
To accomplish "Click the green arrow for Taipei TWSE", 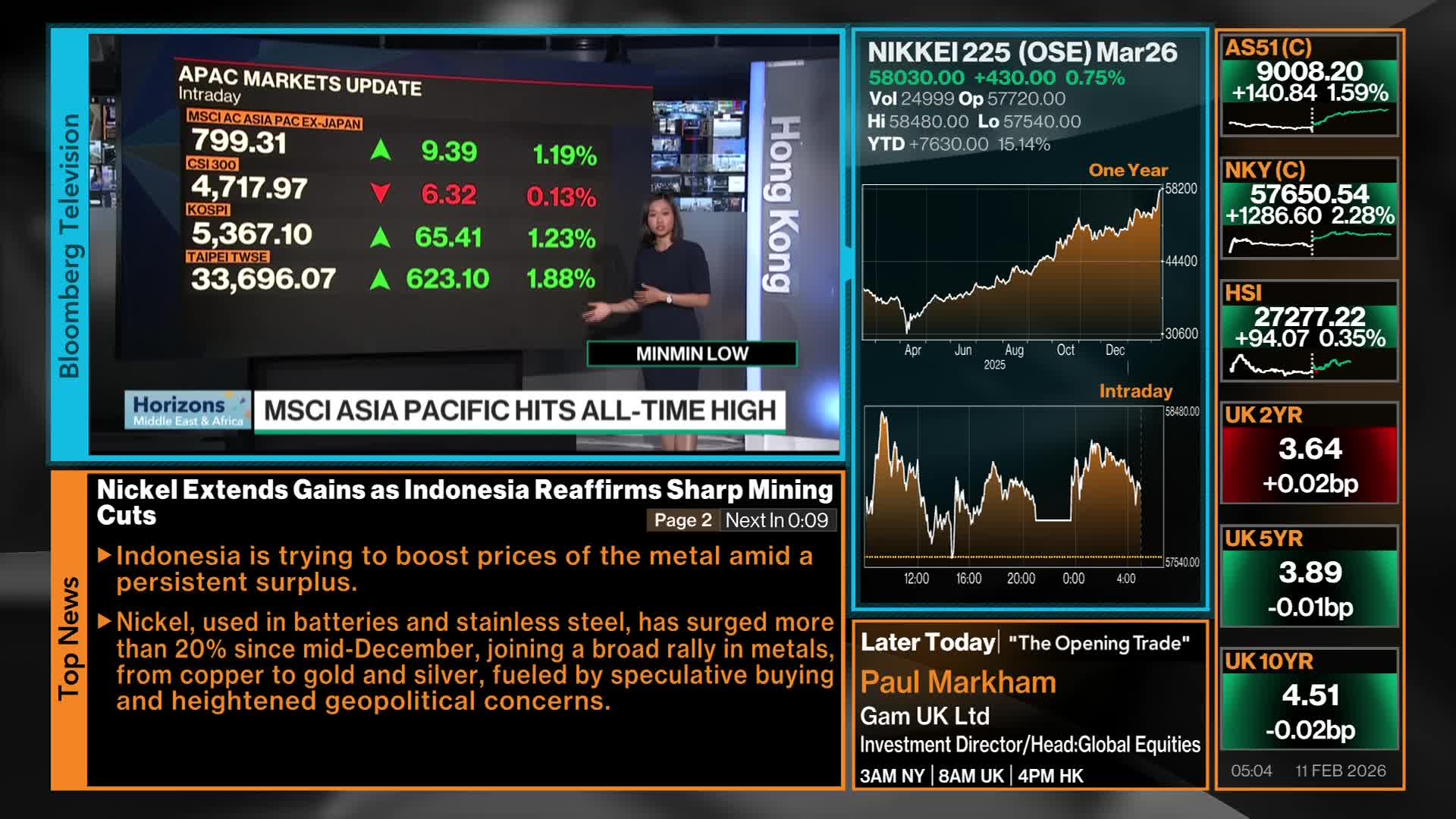I will pyautogui.click(x=381, y=281).
